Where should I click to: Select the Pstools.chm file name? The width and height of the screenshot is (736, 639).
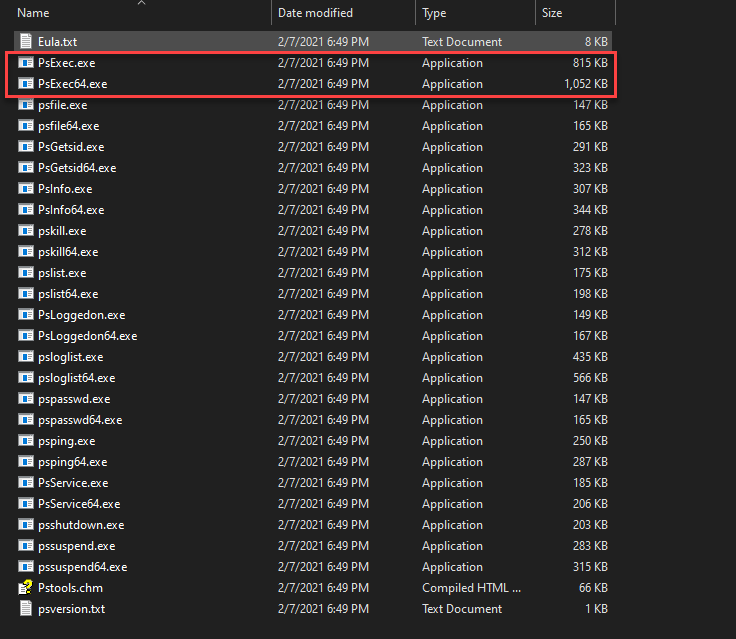click(x=70, y=588)
